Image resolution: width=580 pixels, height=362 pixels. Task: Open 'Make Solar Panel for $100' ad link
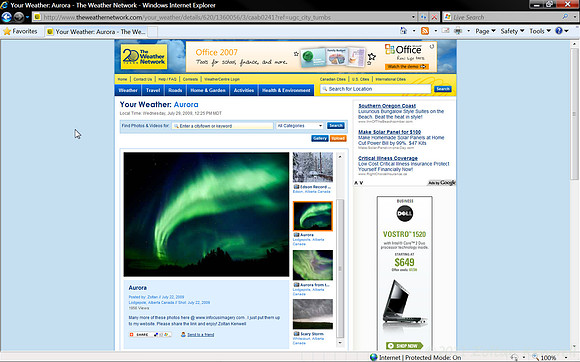click(390, 132)
